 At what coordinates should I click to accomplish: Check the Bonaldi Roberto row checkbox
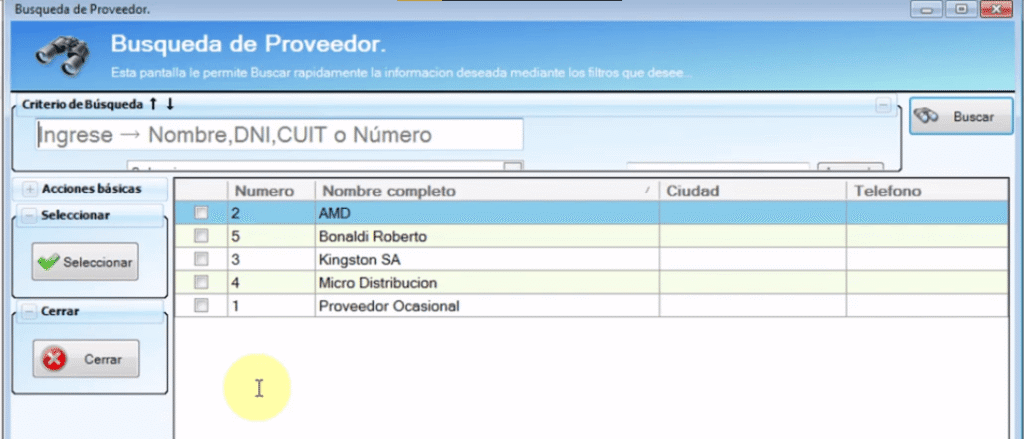point(201,237)
